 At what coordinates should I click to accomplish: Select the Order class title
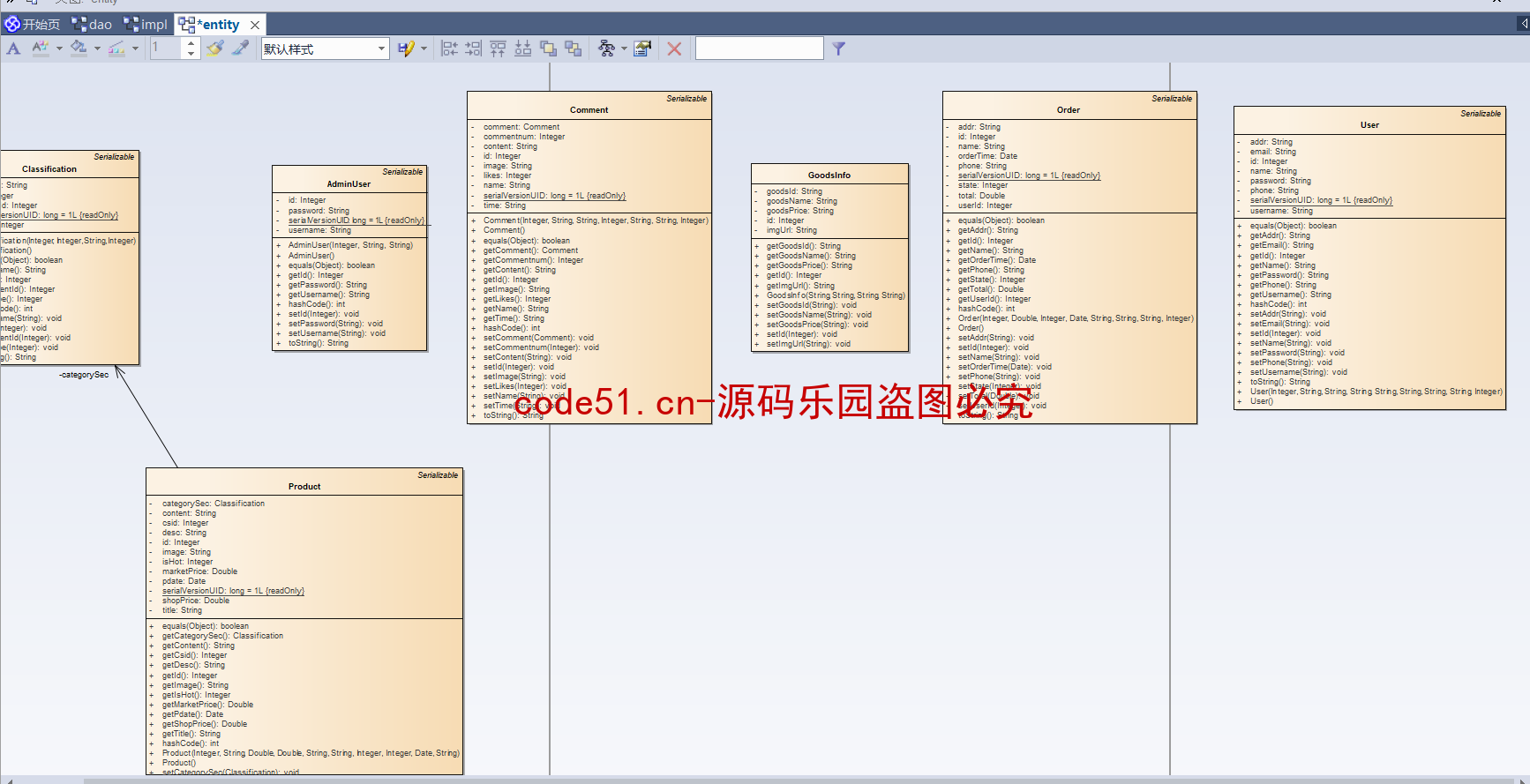(x=1069, y=110)
